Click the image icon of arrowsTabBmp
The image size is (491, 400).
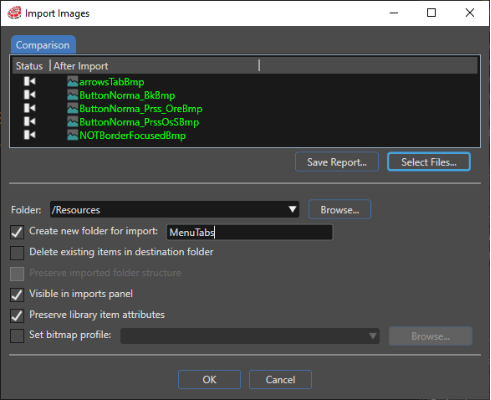pos(73,82)
